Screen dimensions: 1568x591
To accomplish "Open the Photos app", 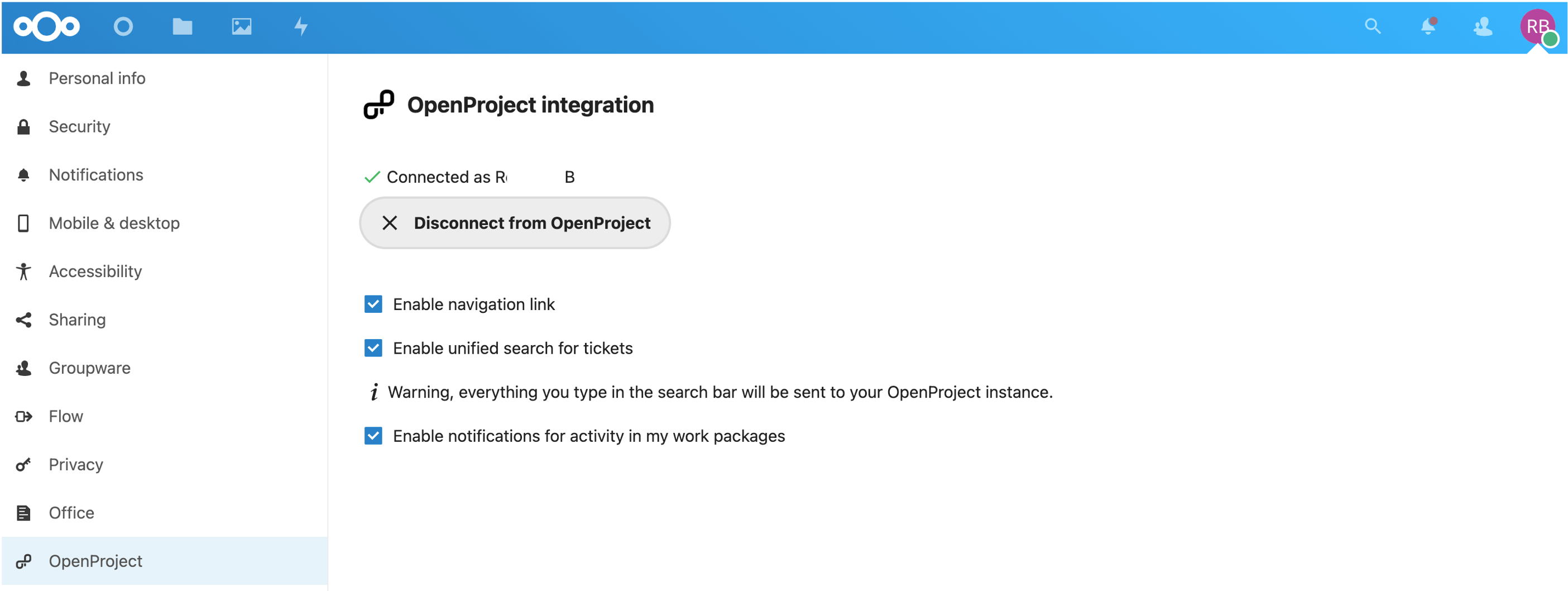I will (x=241, y=26).
